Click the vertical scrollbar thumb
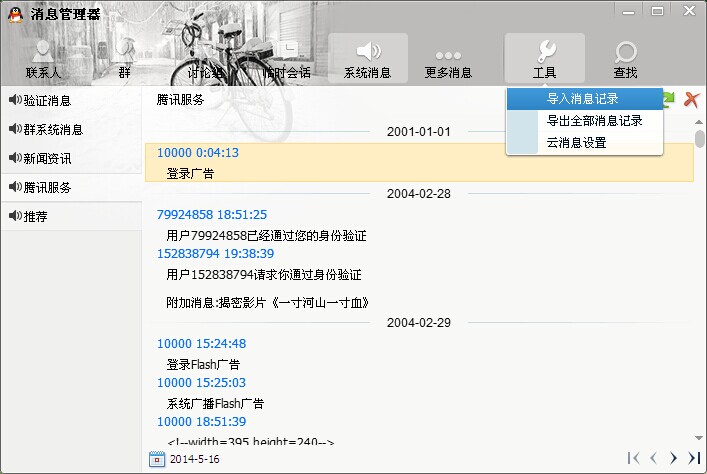 (x=699, y=139)
